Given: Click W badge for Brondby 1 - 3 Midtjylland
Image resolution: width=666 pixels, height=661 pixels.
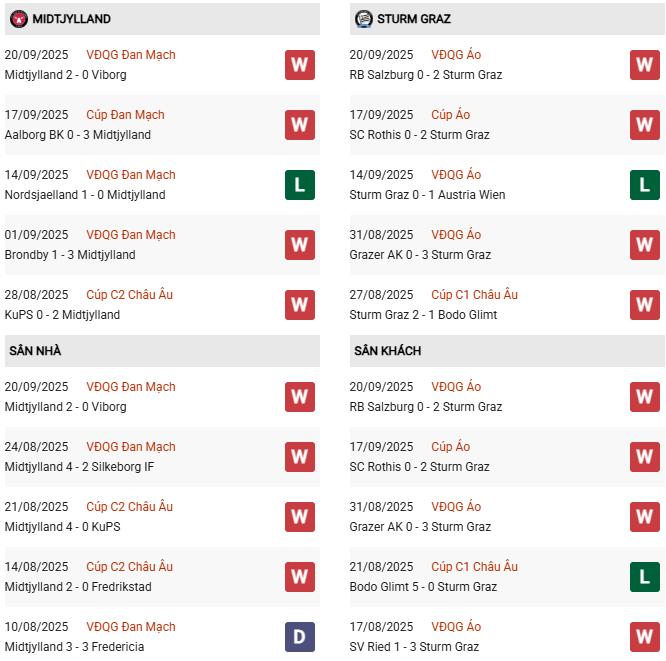Looking at the screenshot, I should [299, 245].
